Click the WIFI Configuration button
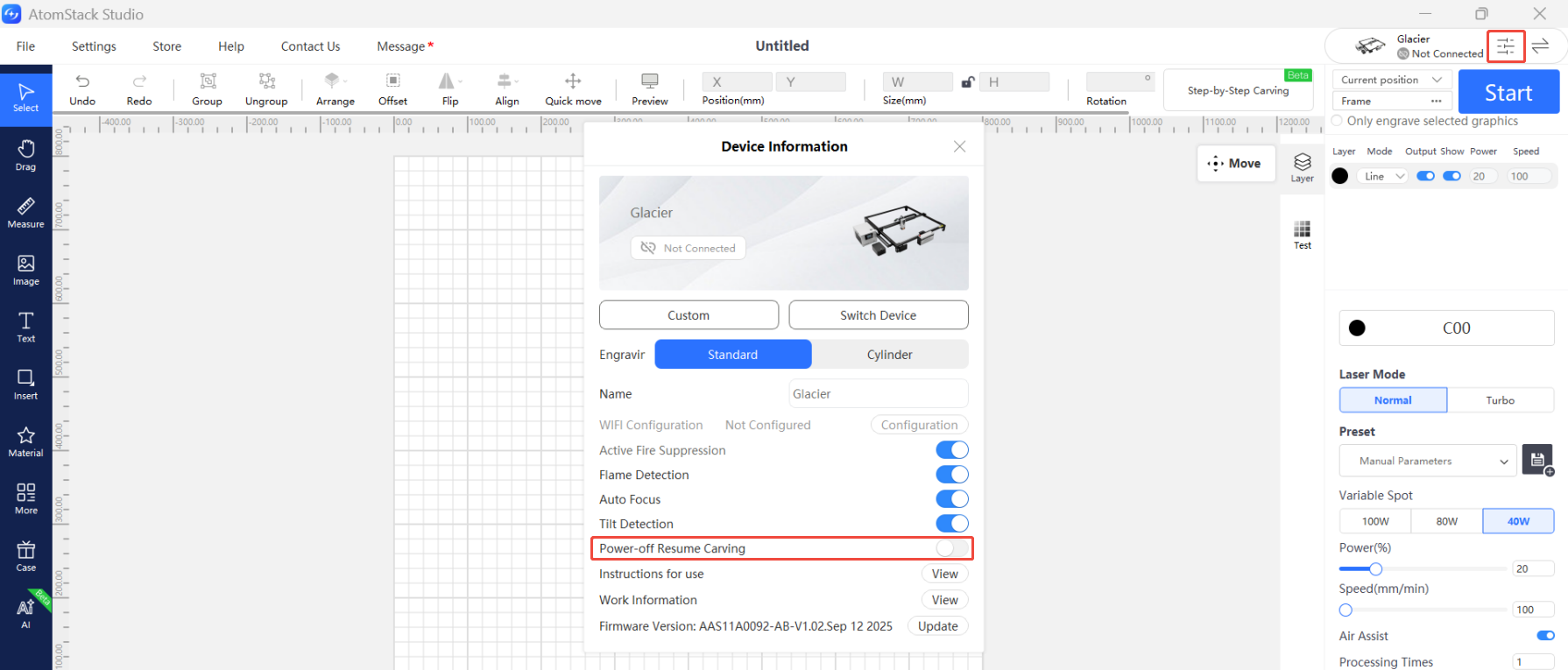 pyautogui.click(x=919, y=425)
